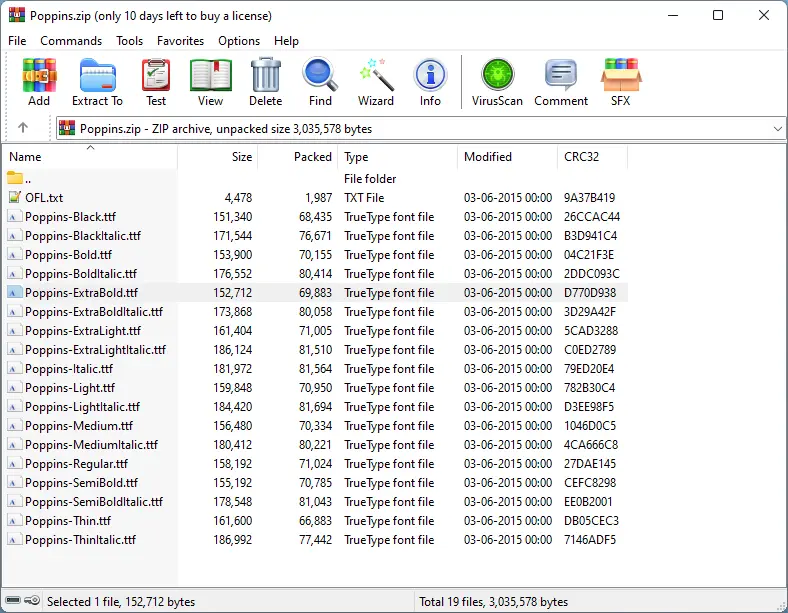The height and width of the screenshot is (613, 788).
Task: Click the archive path address field
Action: pos(420,129)
